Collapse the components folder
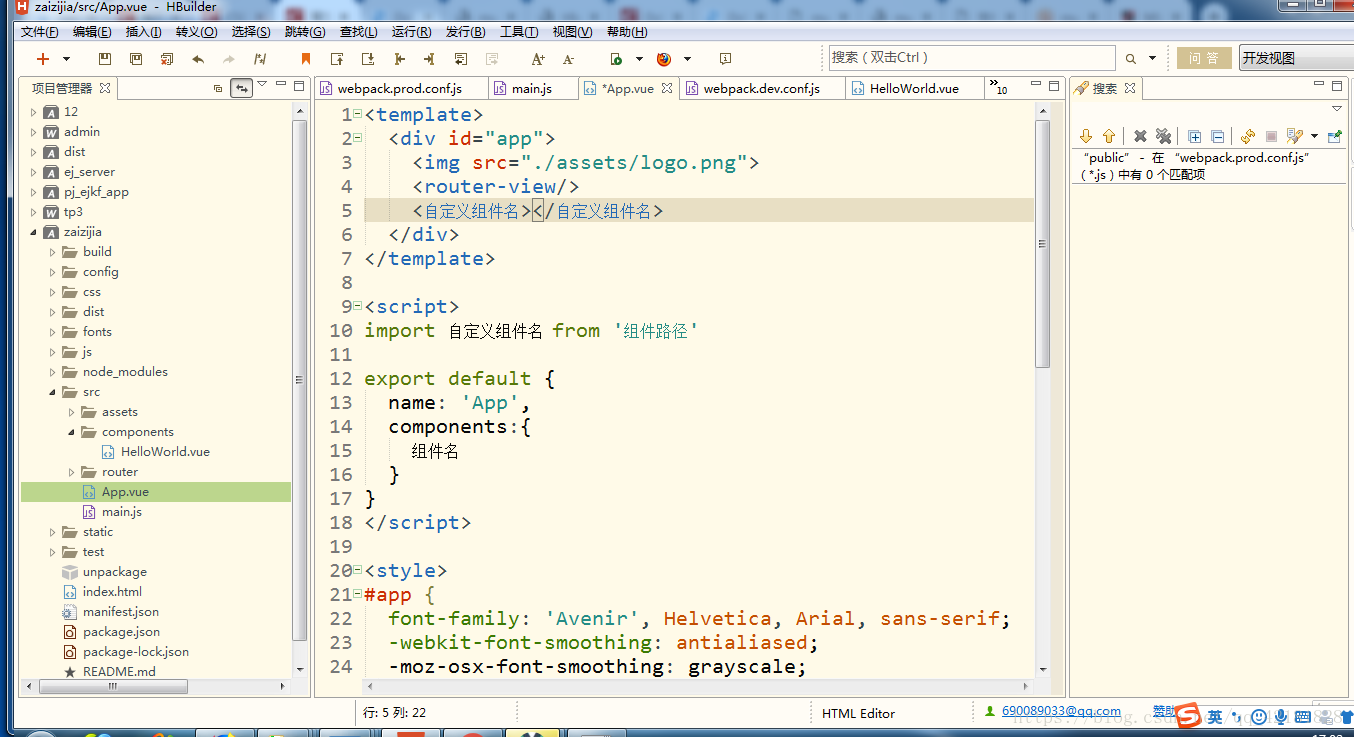Screen dimensions: 1354x737 72,432
